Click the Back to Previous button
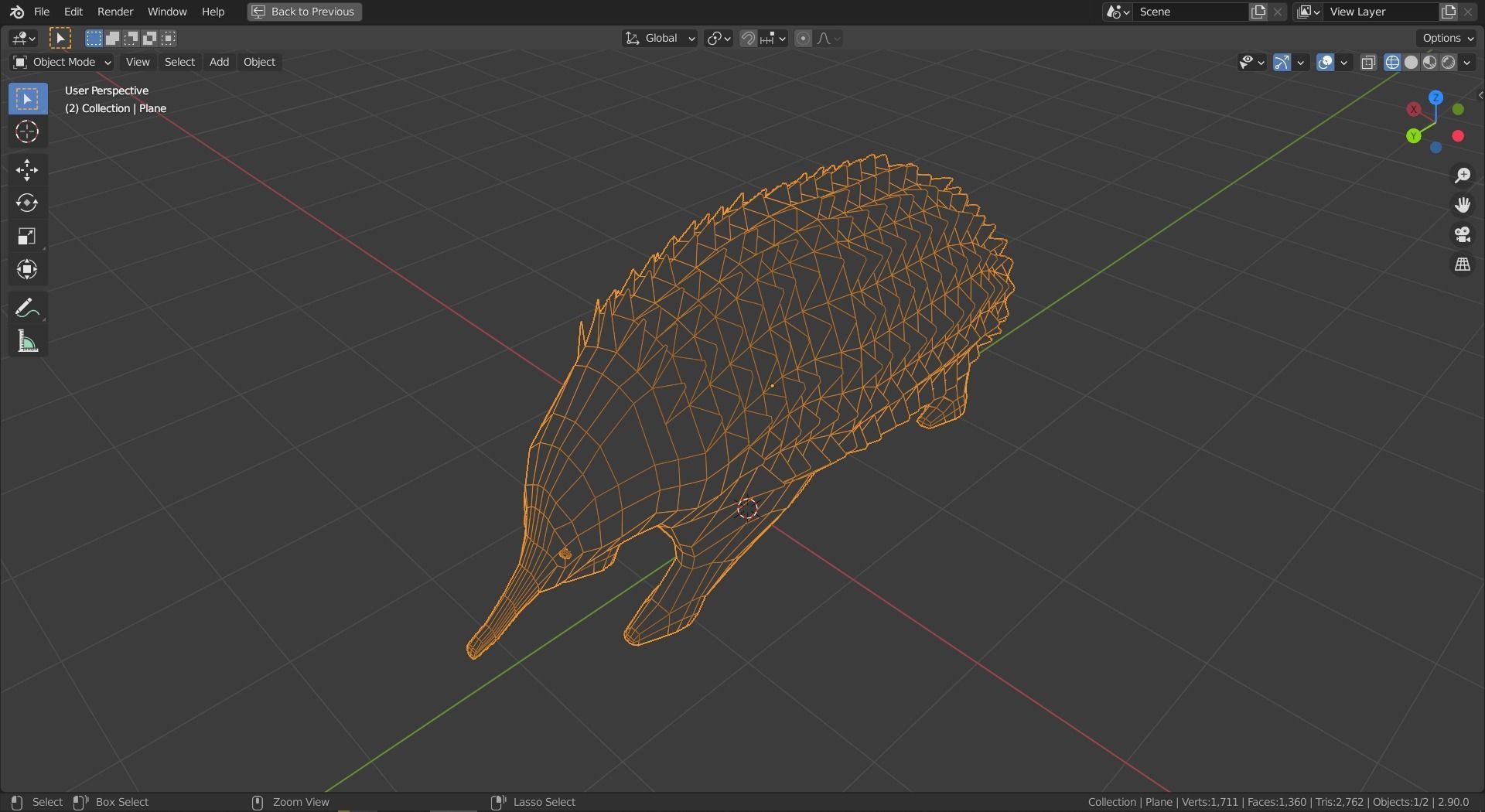 (x=305, y=12)
